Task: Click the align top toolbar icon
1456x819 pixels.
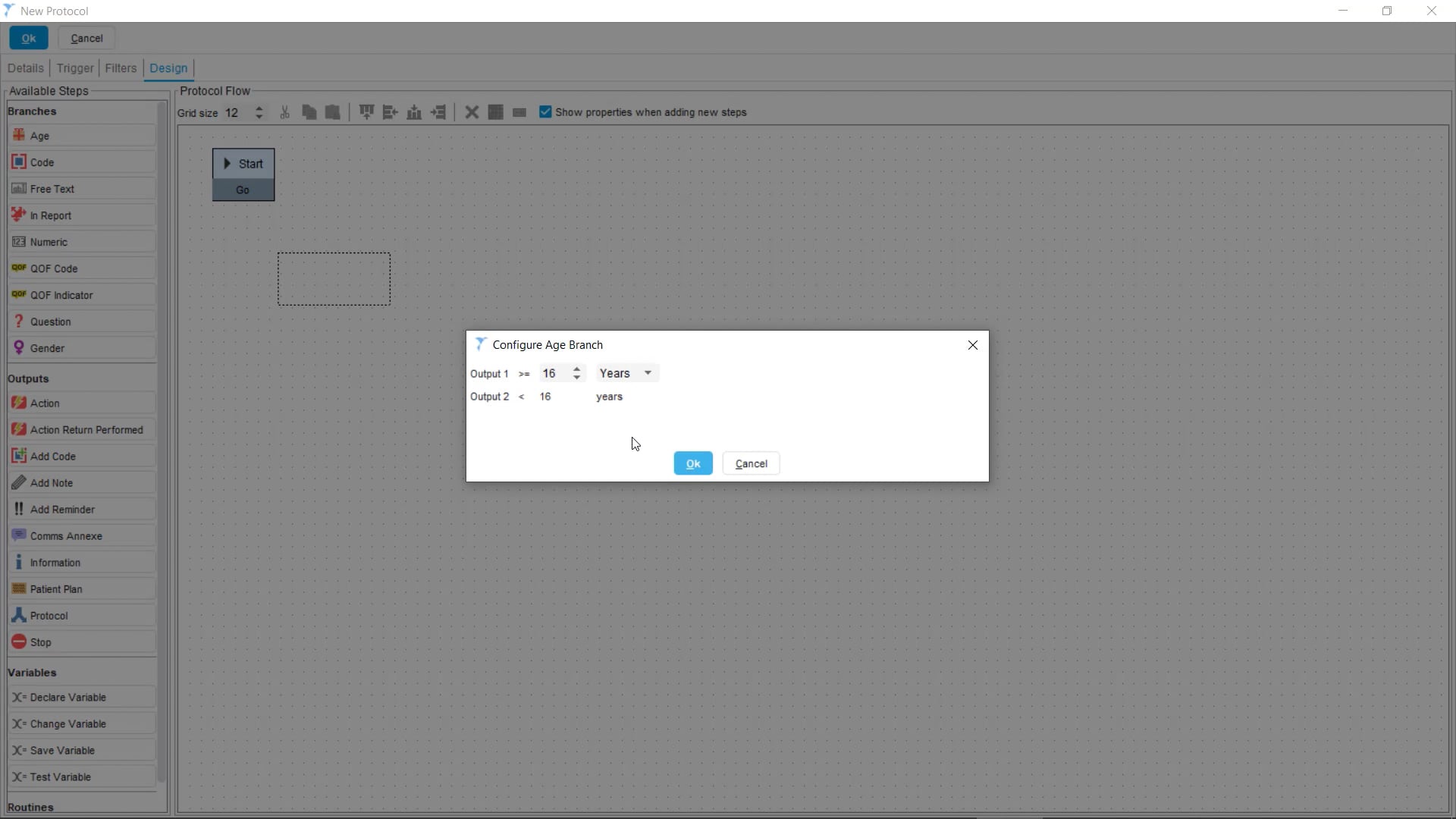Action: point(366,112)
